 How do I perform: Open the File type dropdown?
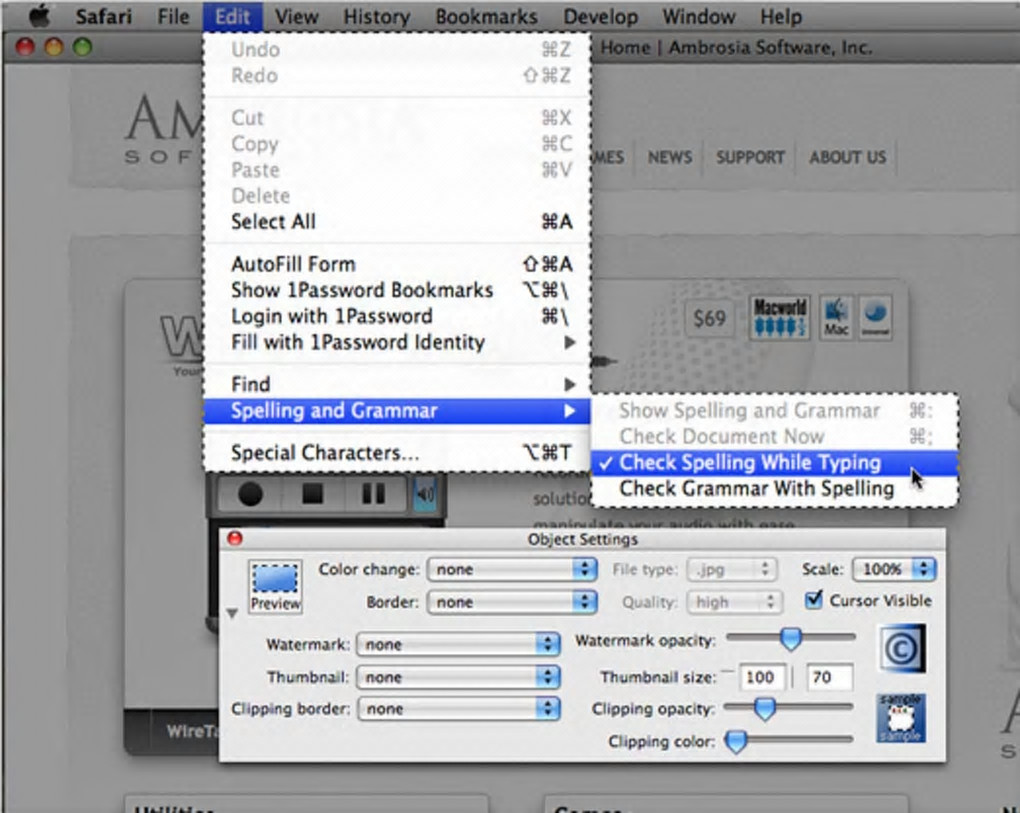coord(732,570)
